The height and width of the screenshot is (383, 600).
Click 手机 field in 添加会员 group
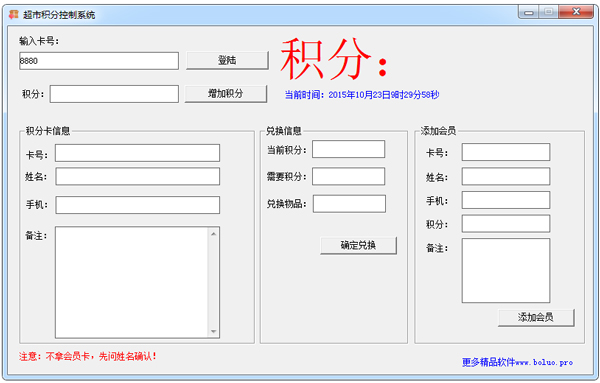pos(506,200)
